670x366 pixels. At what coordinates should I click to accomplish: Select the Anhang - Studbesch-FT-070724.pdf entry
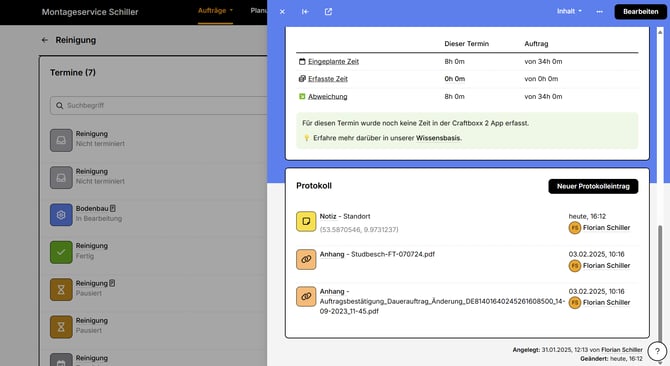pyautogui.click(x=377, y=254)
